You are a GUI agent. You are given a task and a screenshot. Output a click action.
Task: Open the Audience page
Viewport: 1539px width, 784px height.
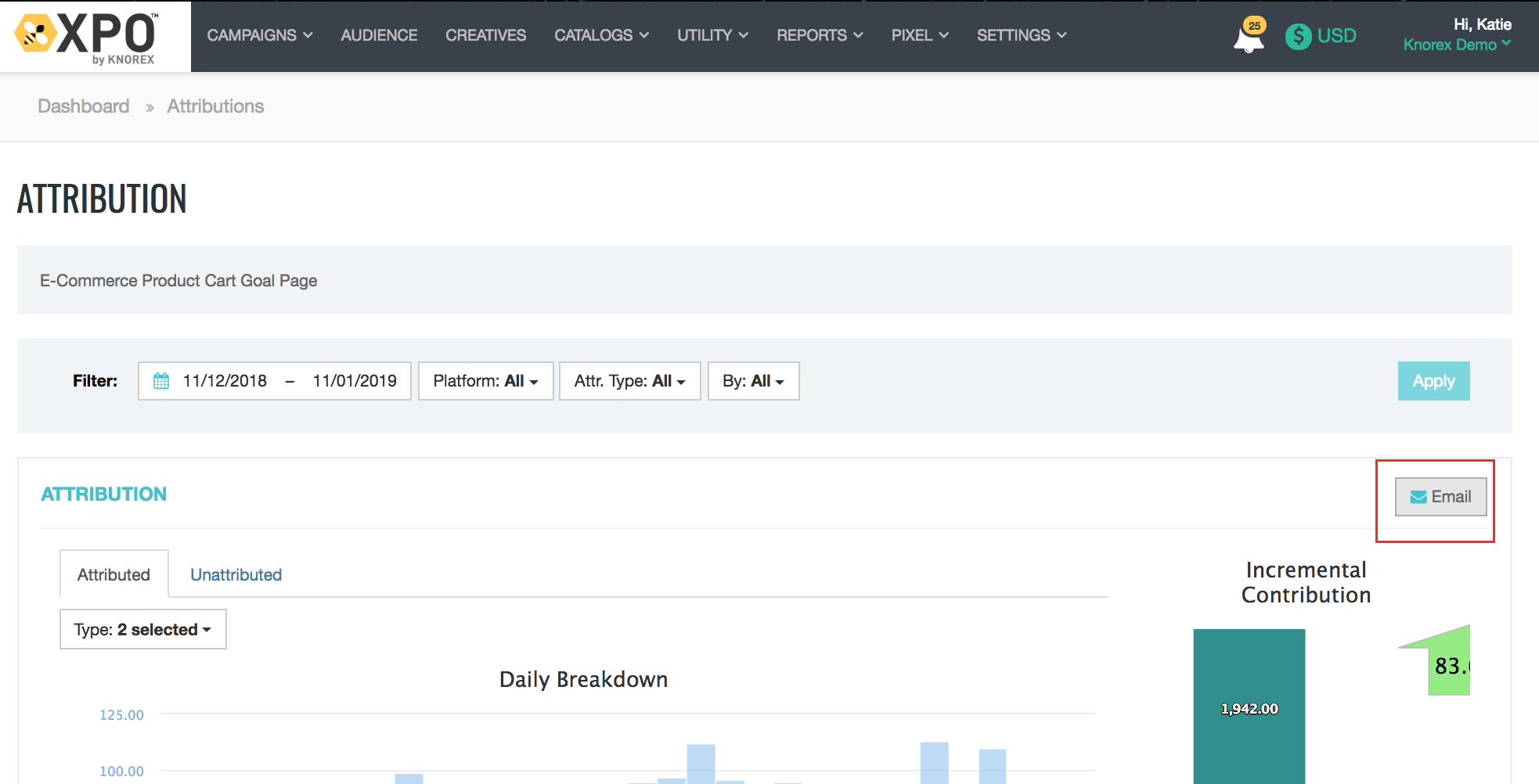coord(379,35)
